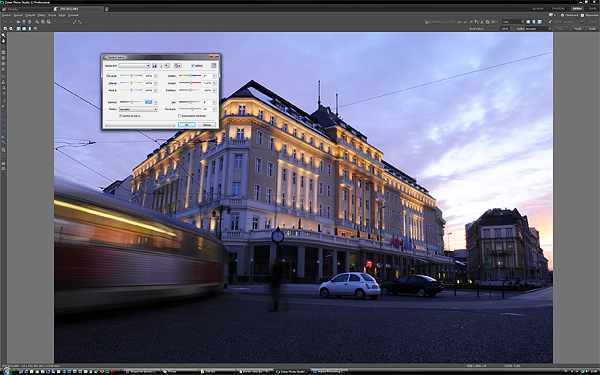Open the Soubor menu

[x=6, y=15]
